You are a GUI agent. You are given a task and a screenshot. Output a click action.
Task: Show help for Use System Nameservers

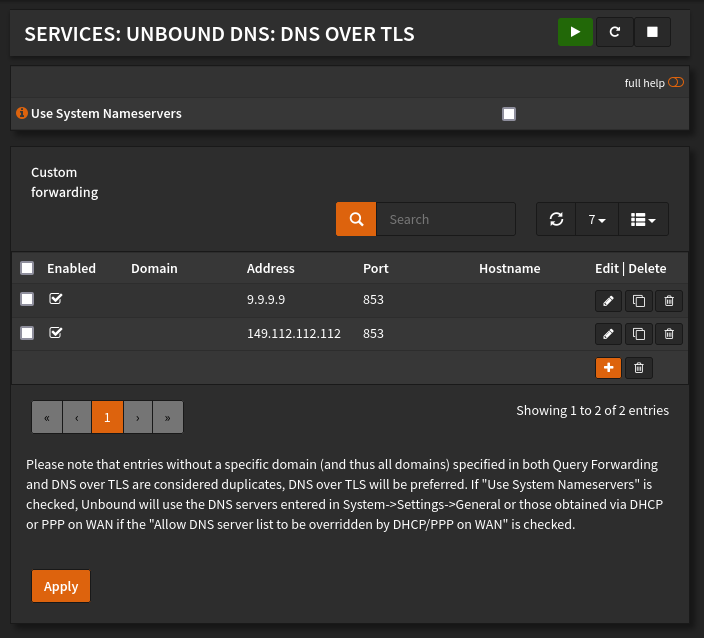point(22,113)
